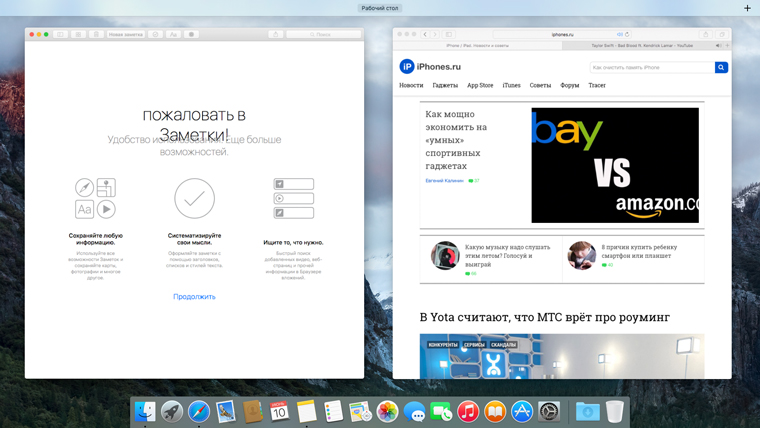Click the Поиск search field in Notes
This screenshot has height=428, width=760.
[x=323, y=34]
